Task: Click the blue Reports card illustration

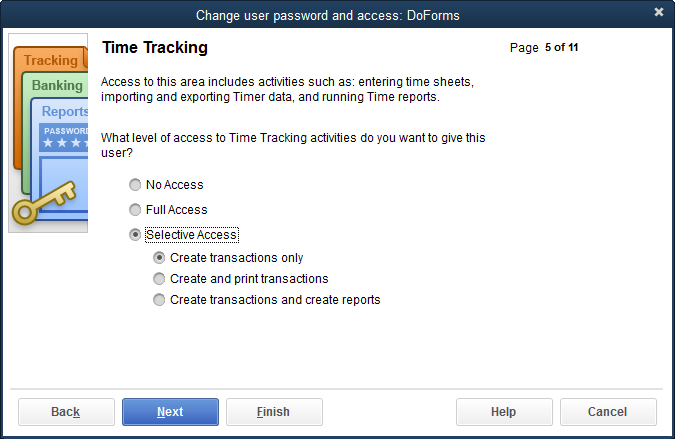Action: tap(65, 112)
